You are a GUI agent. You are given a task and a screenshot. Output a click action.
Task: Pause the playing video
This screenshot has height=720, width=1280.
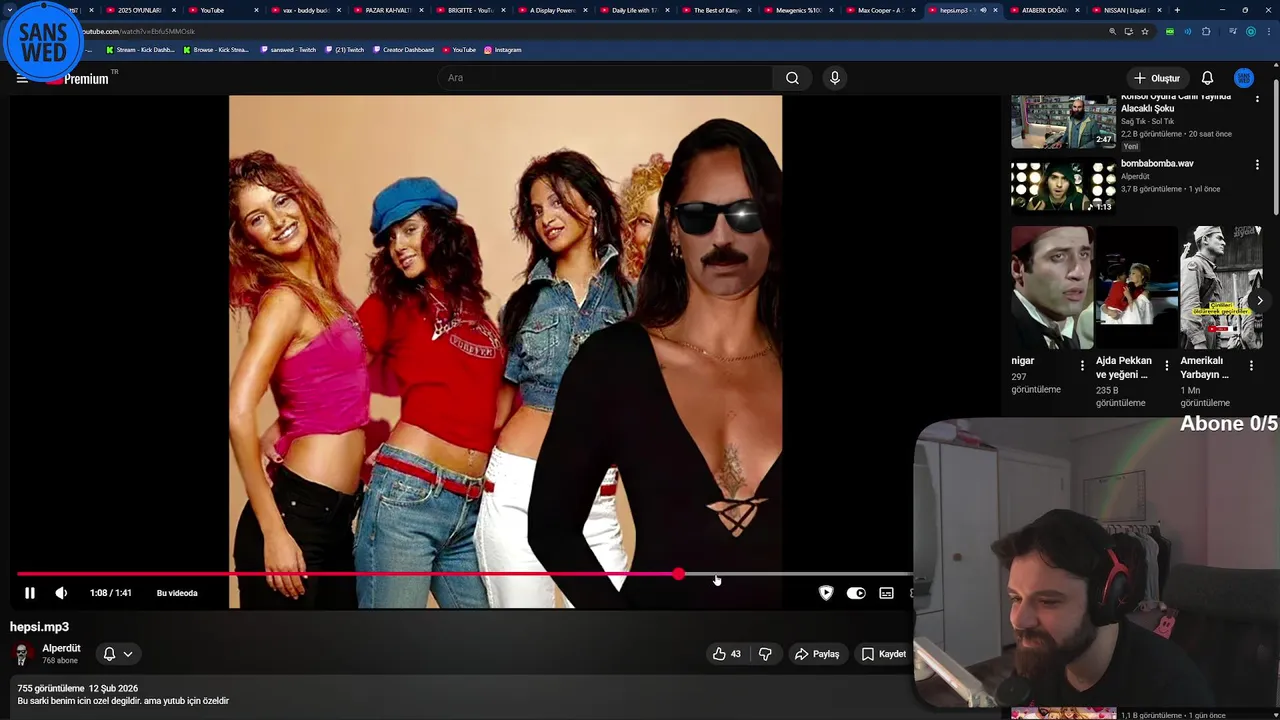(x=30, y=593)
